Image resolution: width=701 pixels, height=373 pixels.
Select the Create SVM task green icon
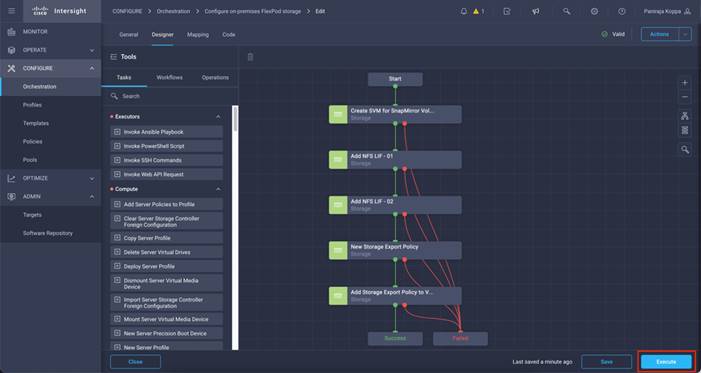click(x=338, y=114)
